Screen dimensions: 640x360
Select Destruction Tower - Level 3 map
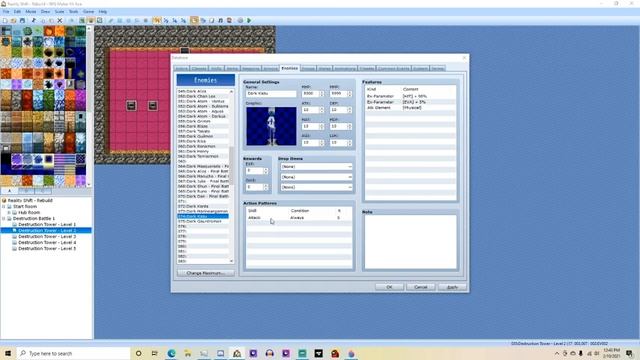tap(47, 236)
